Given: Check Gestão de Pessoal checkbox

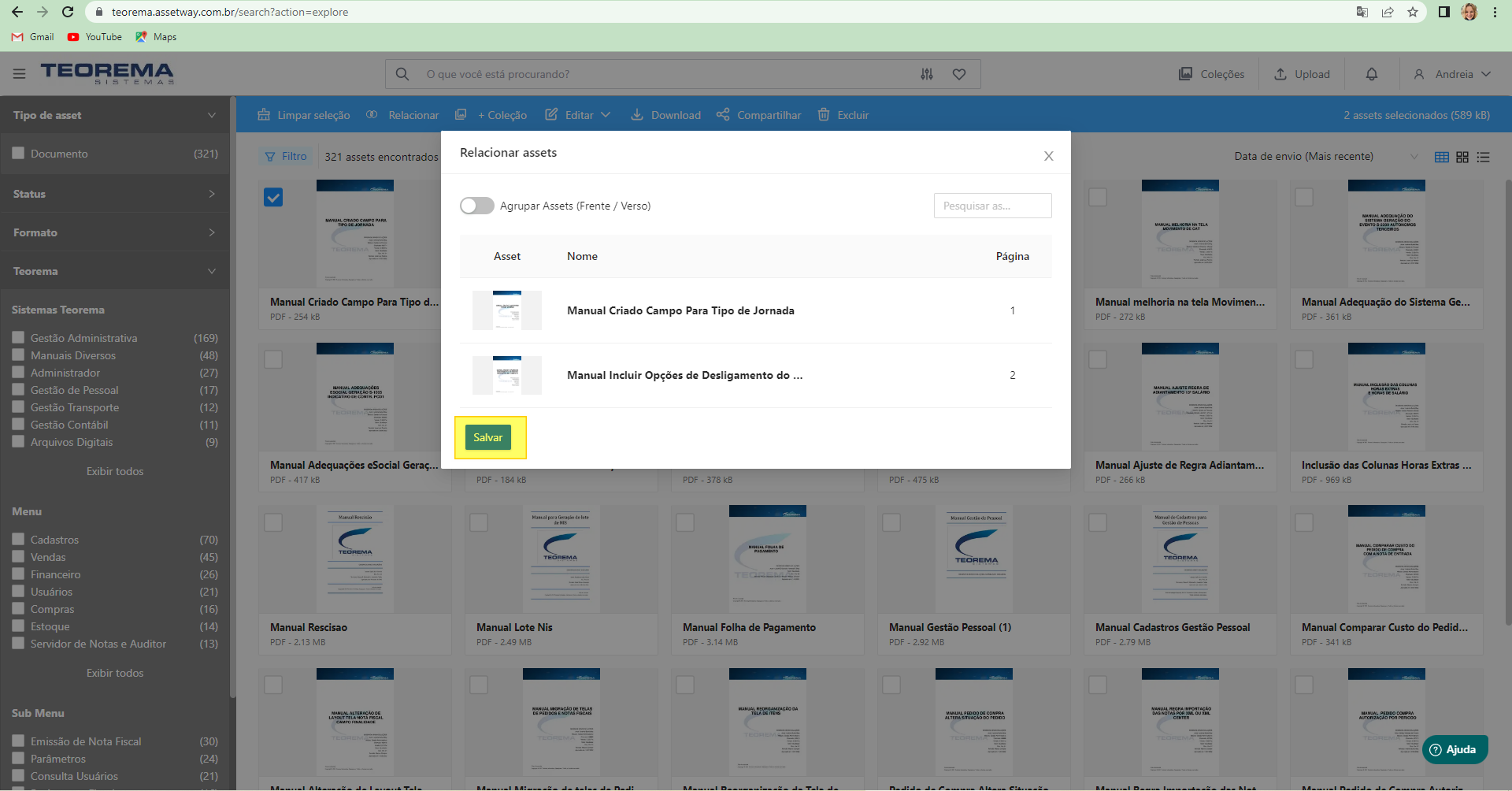Looking at the screenshot, I should (18, 389).
